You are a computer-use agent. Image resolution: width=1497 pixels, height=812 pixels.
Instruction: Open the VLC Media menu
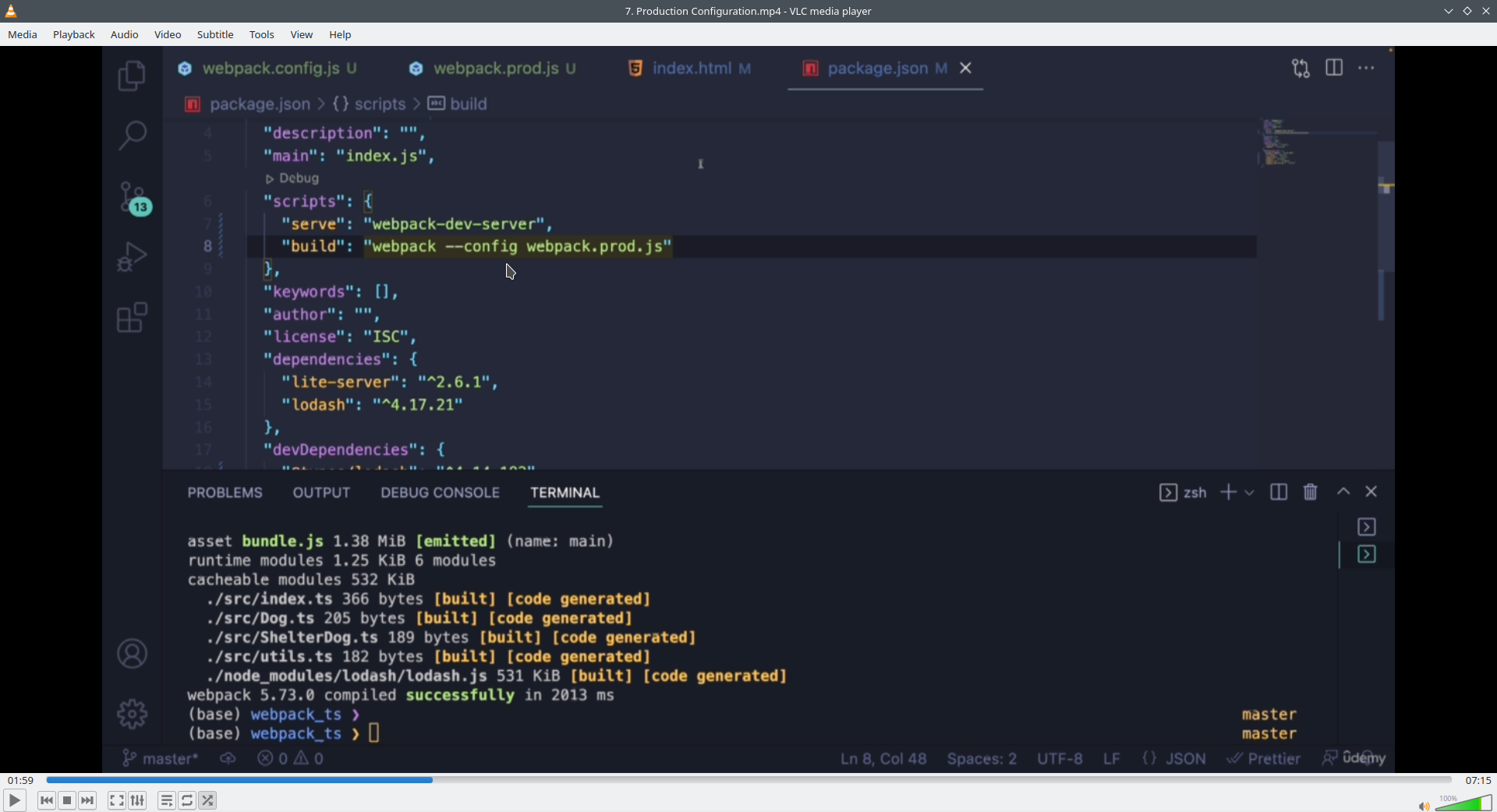[23, 34]
